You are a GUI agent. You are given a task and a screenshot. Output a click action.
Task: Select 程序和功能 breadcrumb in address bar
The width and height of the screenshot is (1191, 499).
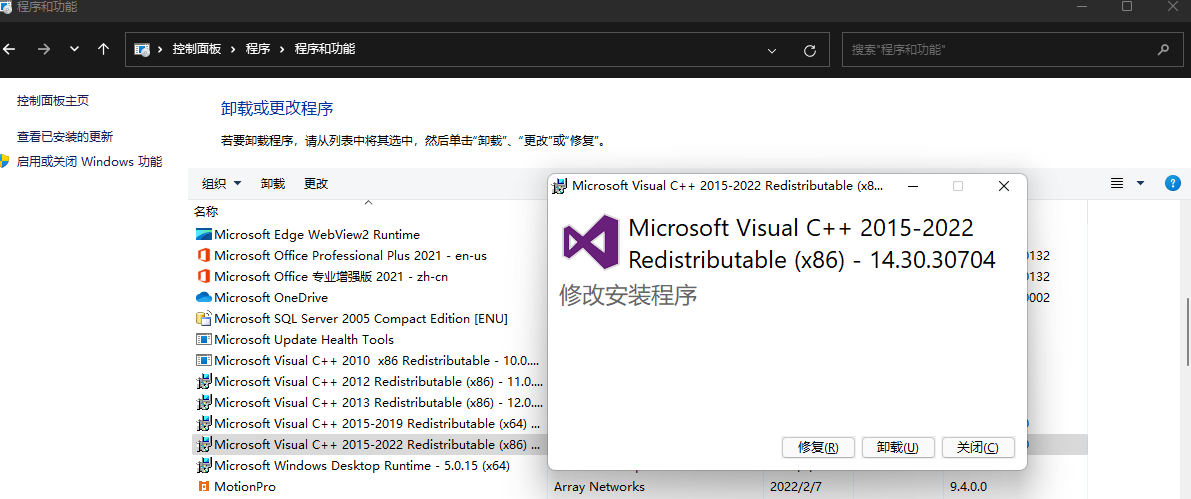click(x=324, y=49)
